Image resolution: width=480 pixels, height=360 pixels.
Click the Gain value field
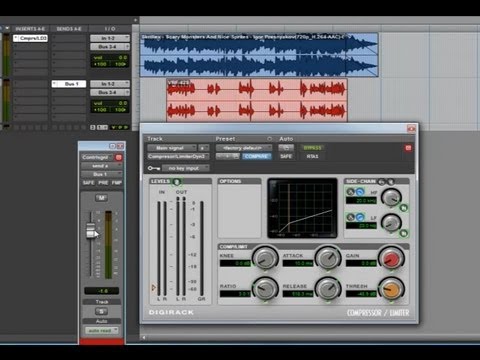click(x=362, y=263)
